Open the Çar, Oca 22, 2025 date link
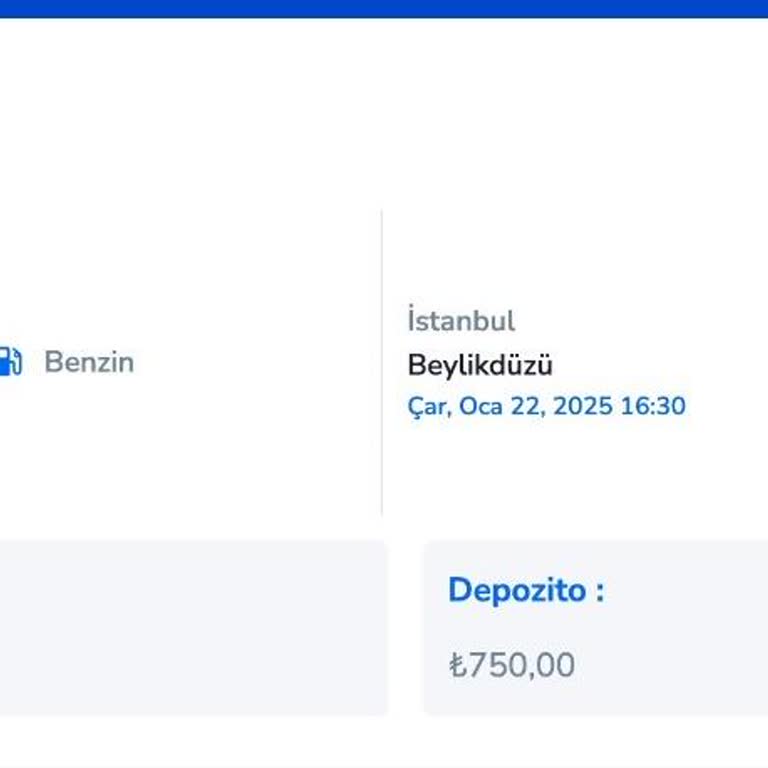 [546, 406]
